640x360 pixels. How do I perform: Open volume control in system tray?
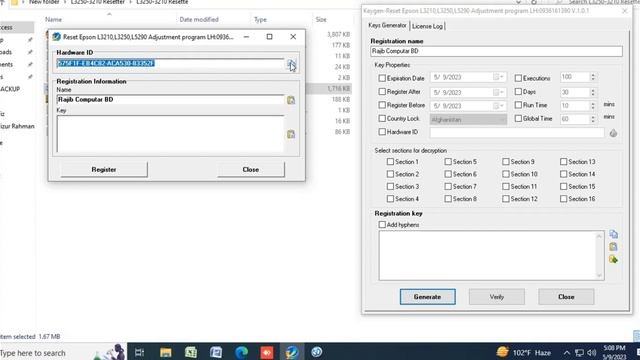tap(591, 353)
